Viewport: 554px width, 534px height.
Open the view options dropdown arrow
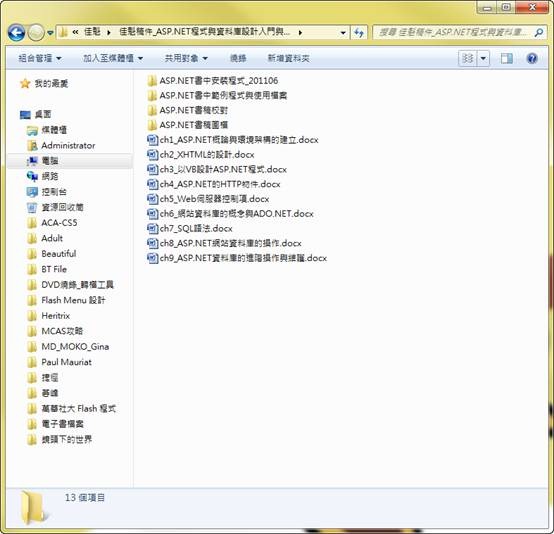coord(483,58)
